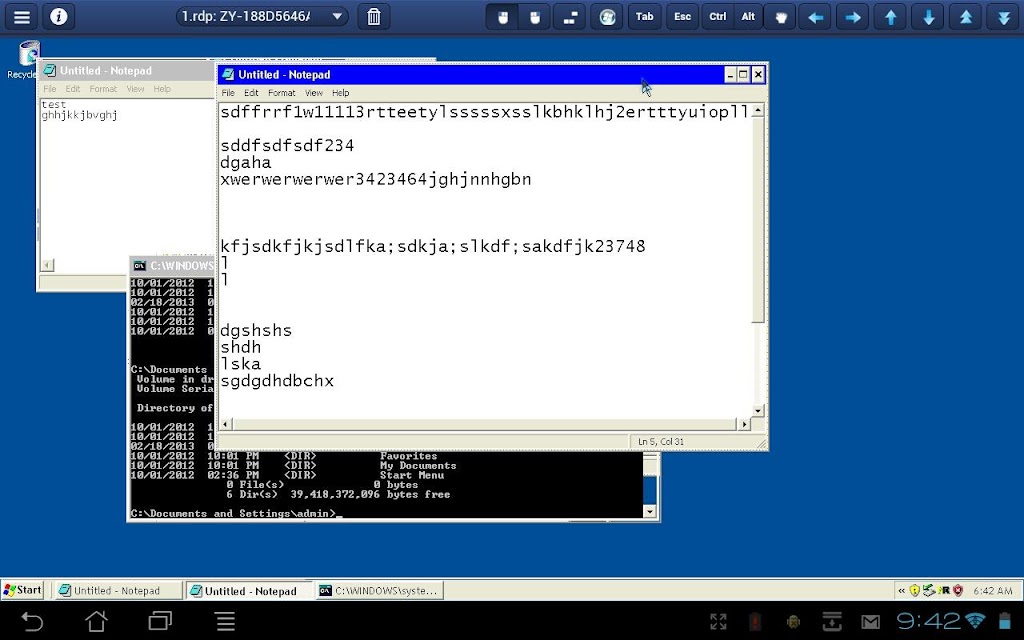Click the text line 'dgshshs'
1024x640 pixels.
tap(256, 330)
